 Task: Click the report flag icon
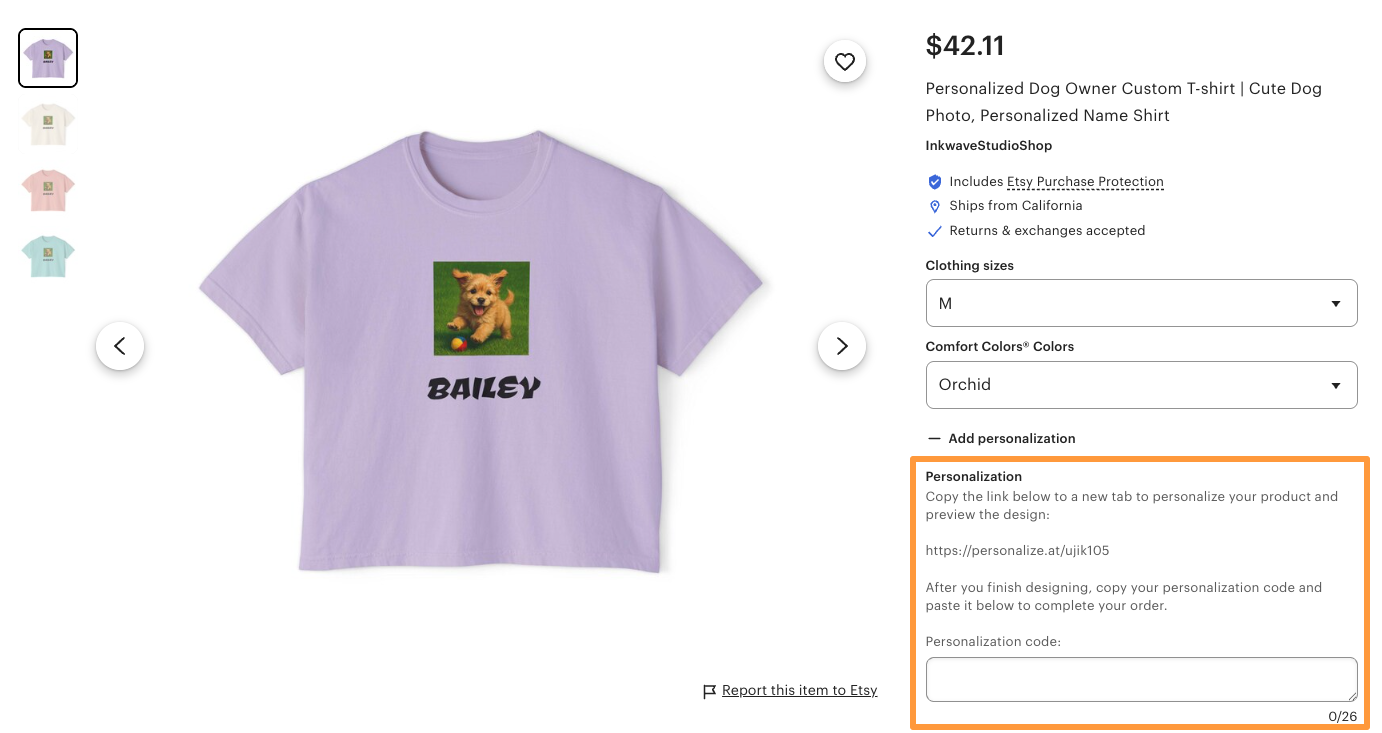tap(710, 690)
